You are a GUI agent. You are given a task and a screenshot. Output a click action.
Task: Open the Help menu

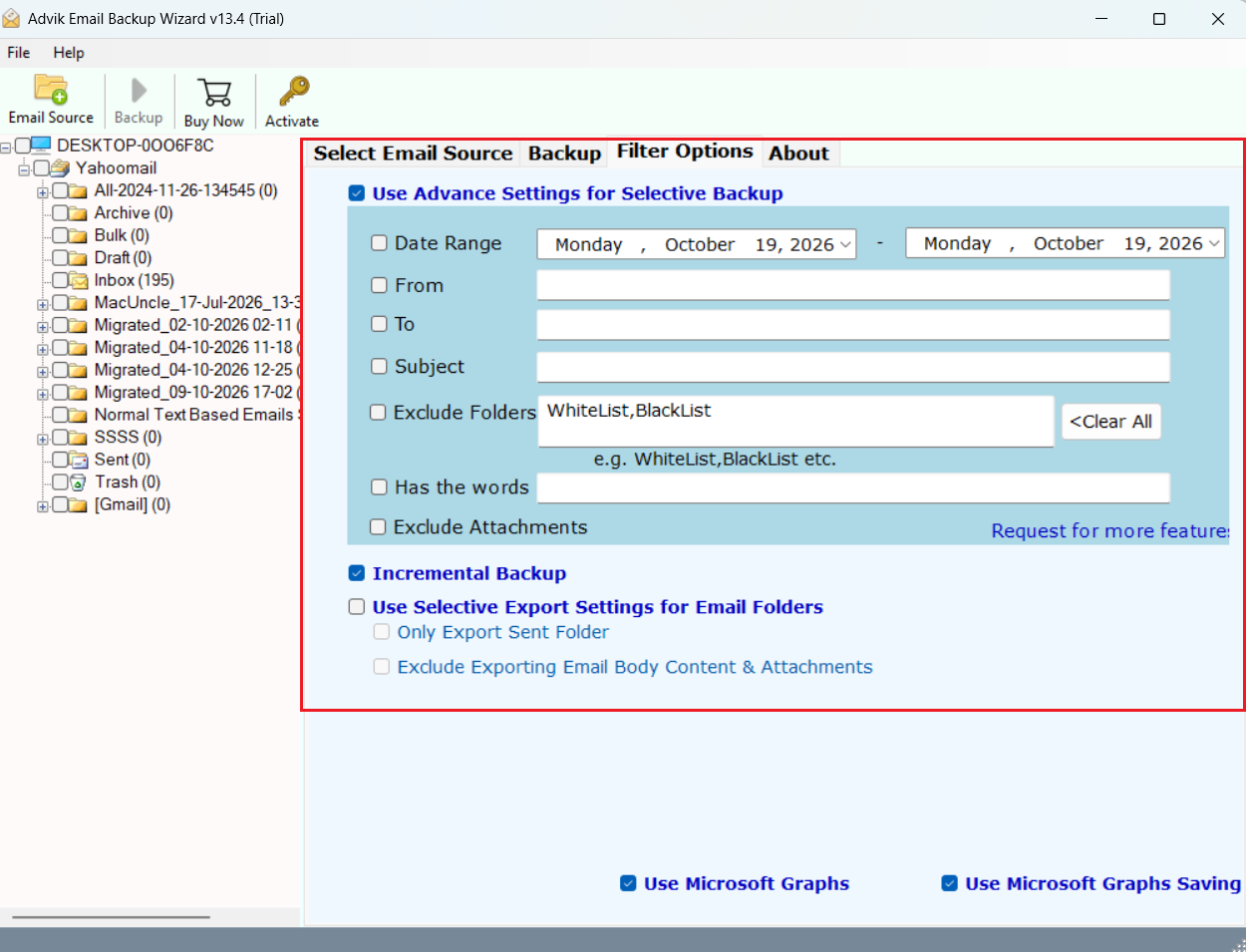69,53
